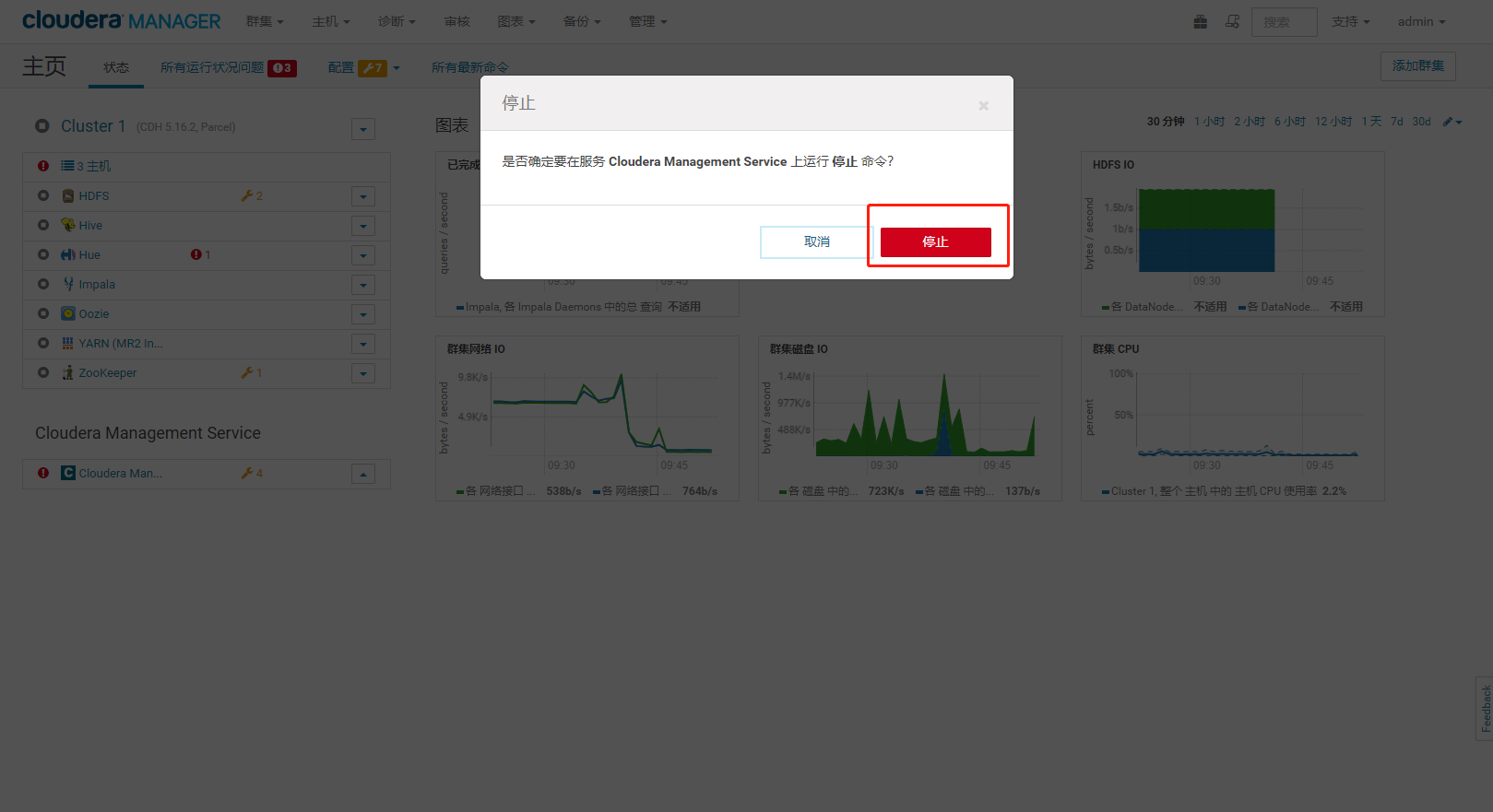Switch to the 状态 tab

pyautogui.click(x=116, y=67)
